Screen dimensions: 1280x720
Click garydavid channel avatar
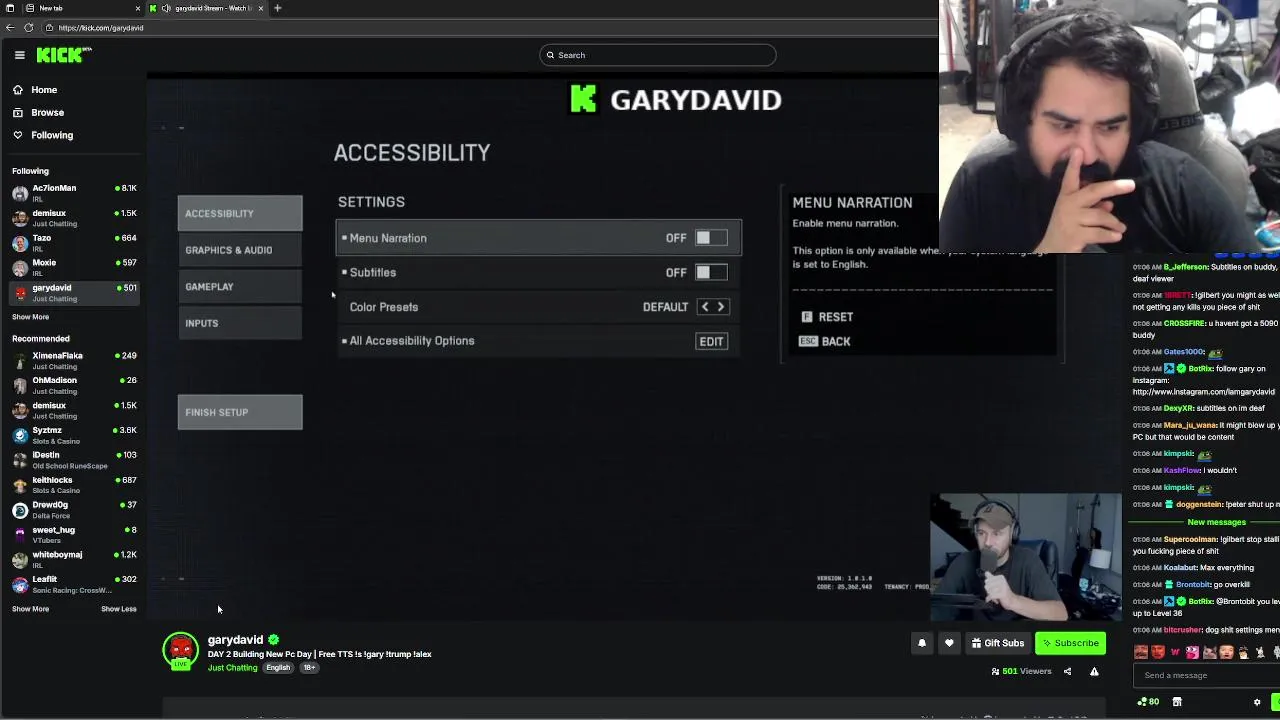click(x=181, y=651)
